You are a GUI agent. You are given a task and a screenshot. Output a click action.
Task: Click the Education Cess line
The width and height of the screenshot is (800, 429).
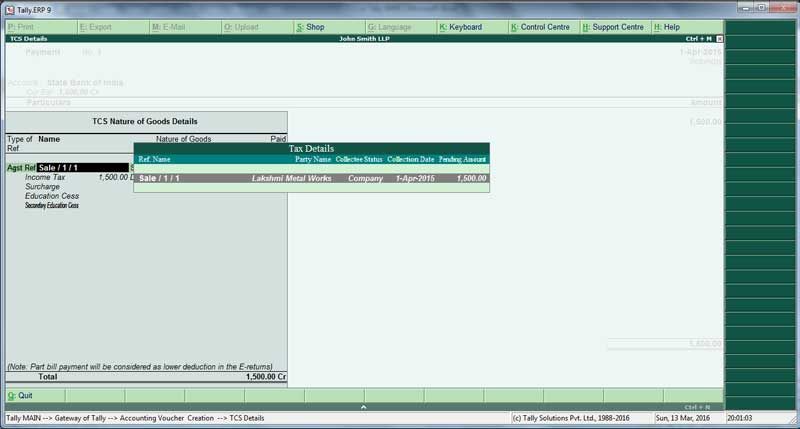(52, 196)
